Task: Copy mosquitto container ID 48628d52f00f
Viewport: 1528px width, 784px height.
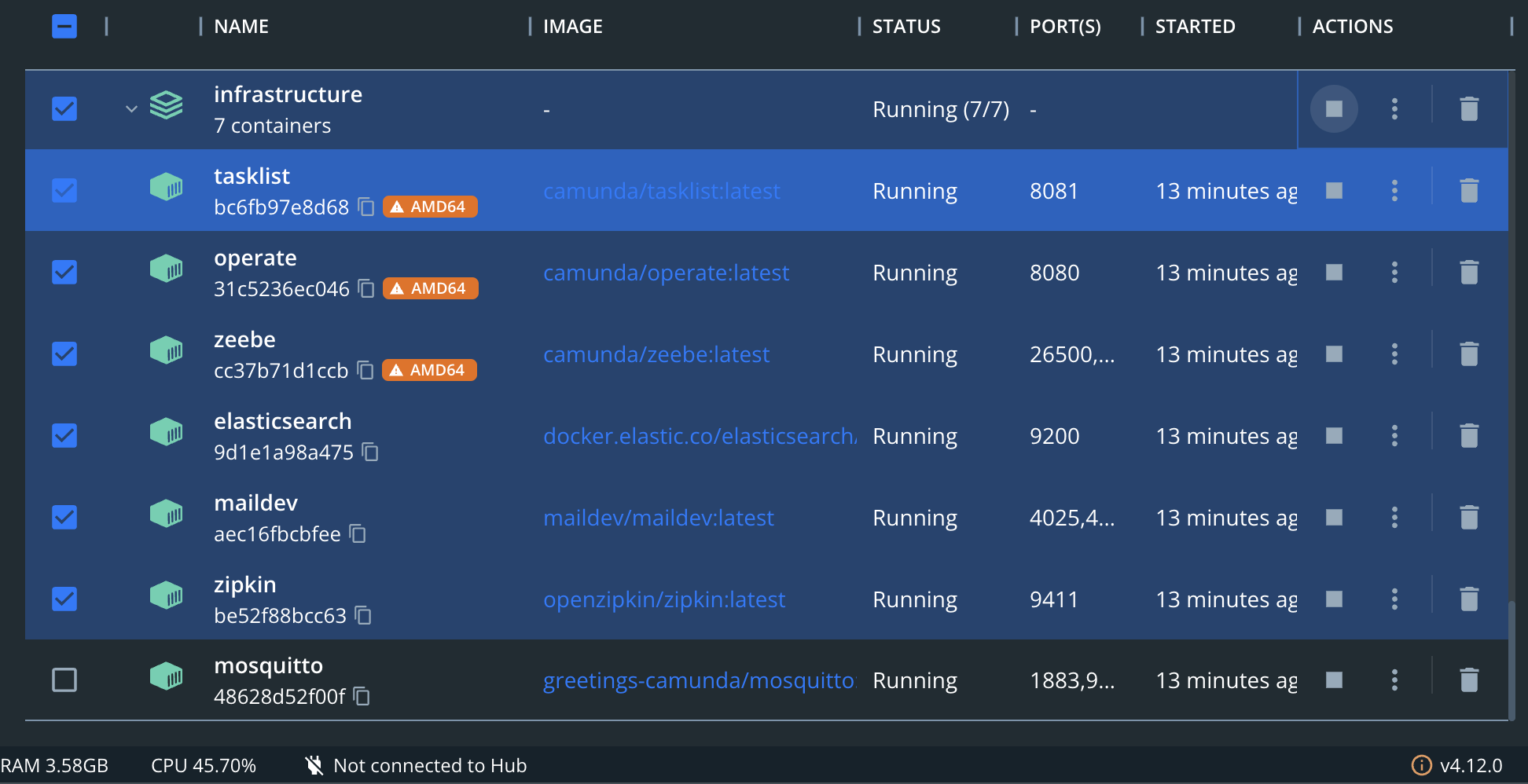Action: pos(362,696)
